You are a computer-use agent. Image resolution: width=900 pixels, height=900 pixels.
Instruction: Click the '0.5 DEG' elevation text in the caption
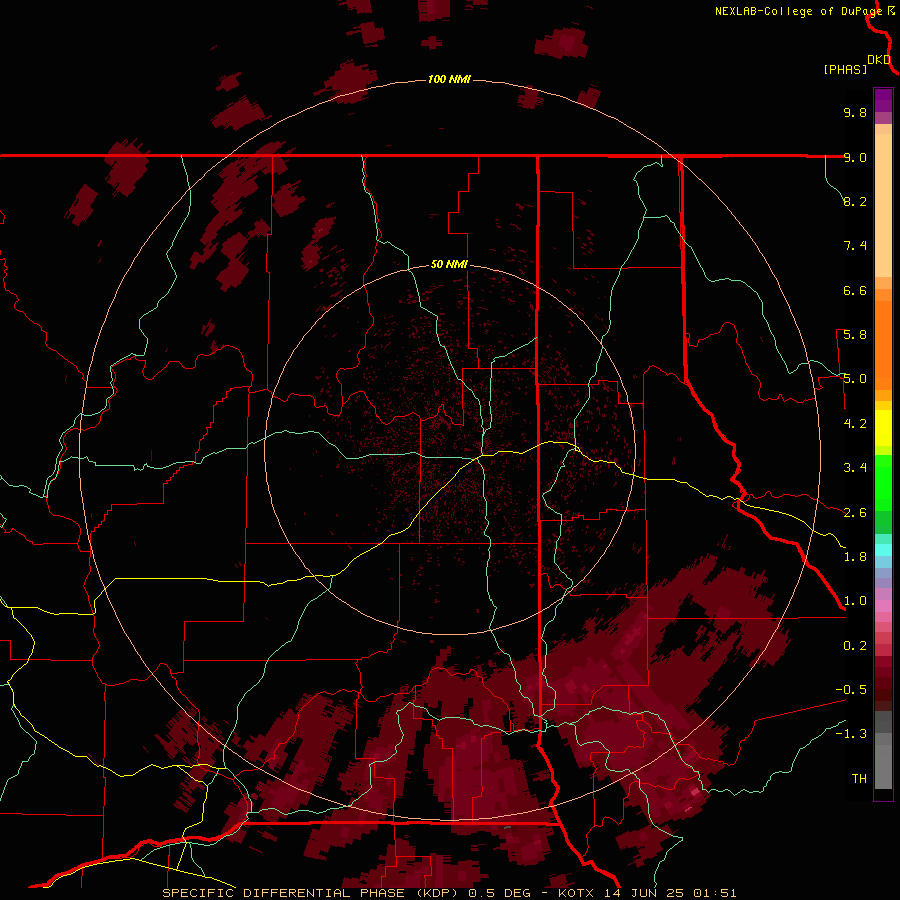[501, 893]
